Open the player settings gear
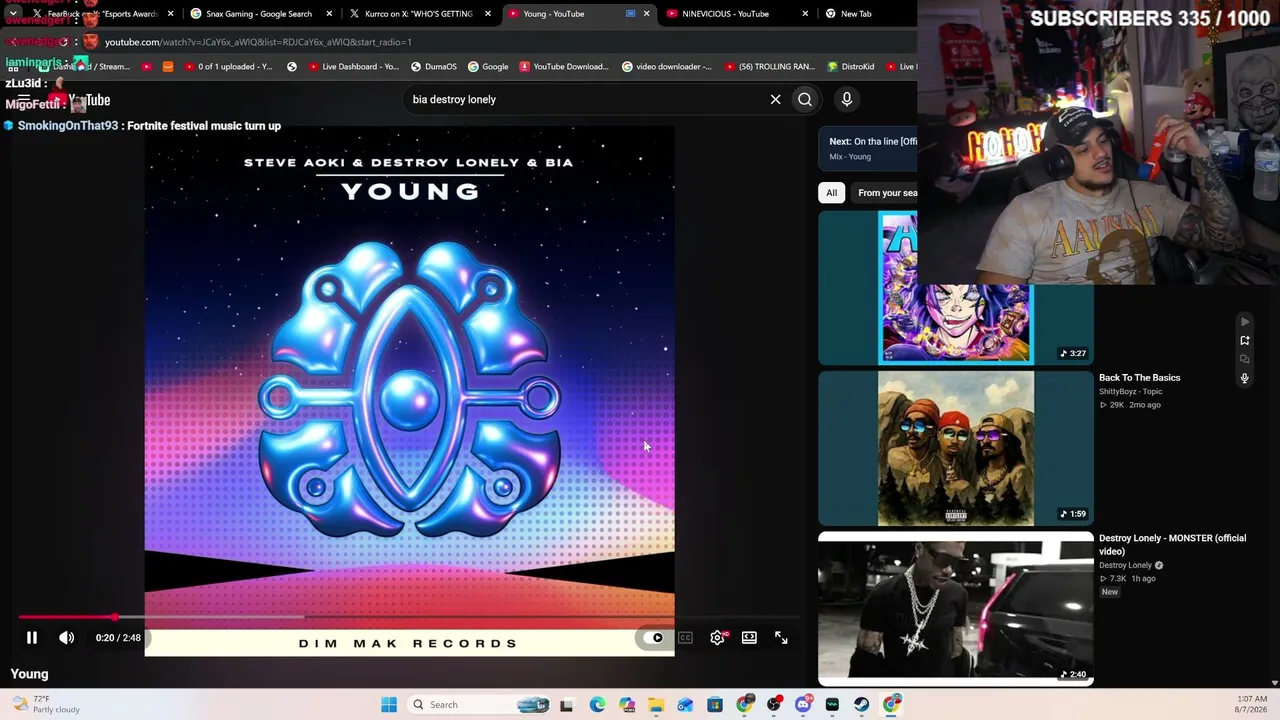1280x720 pixels. (717, 637)
